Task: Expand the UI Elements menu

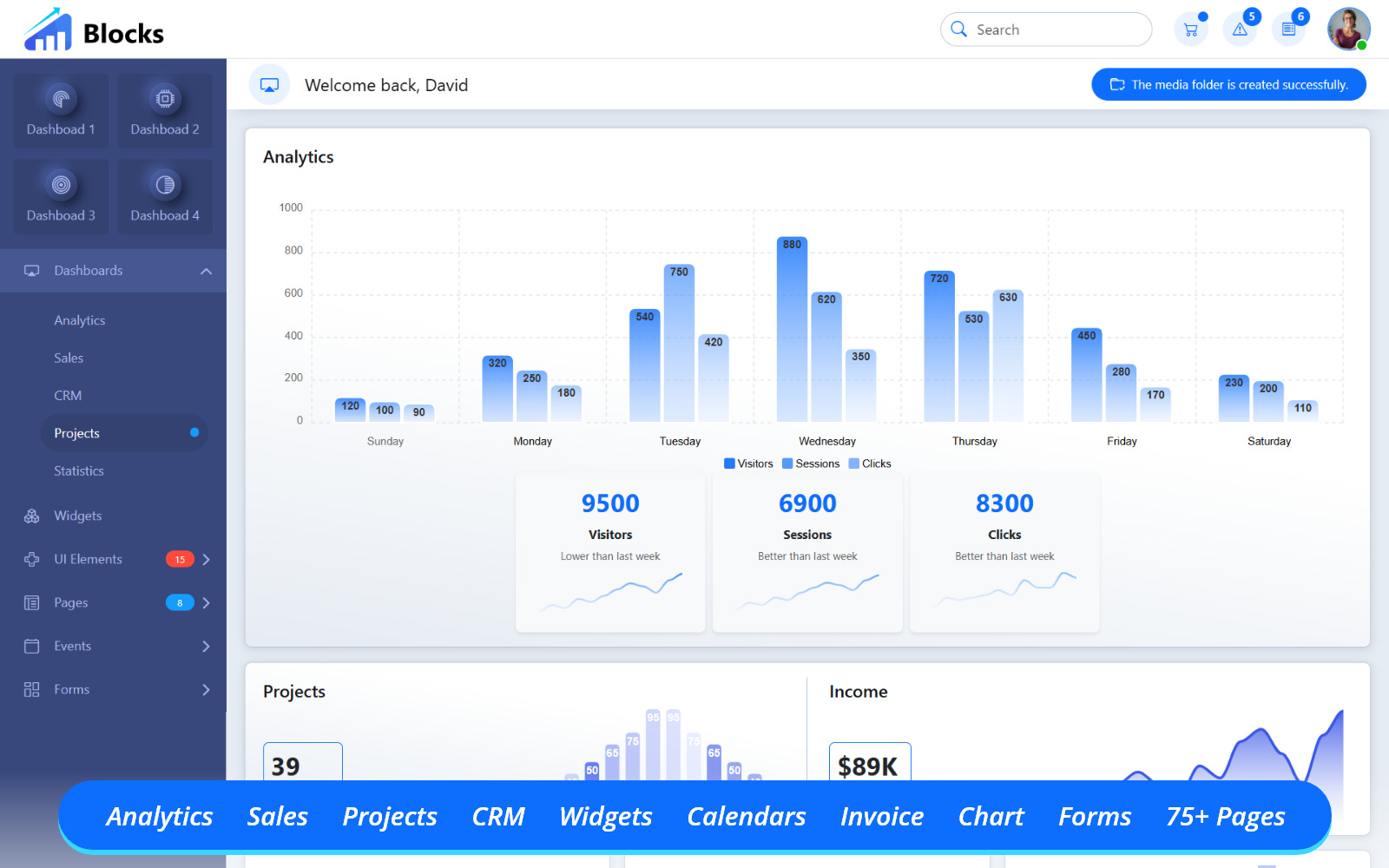Action: click(207, 559)
